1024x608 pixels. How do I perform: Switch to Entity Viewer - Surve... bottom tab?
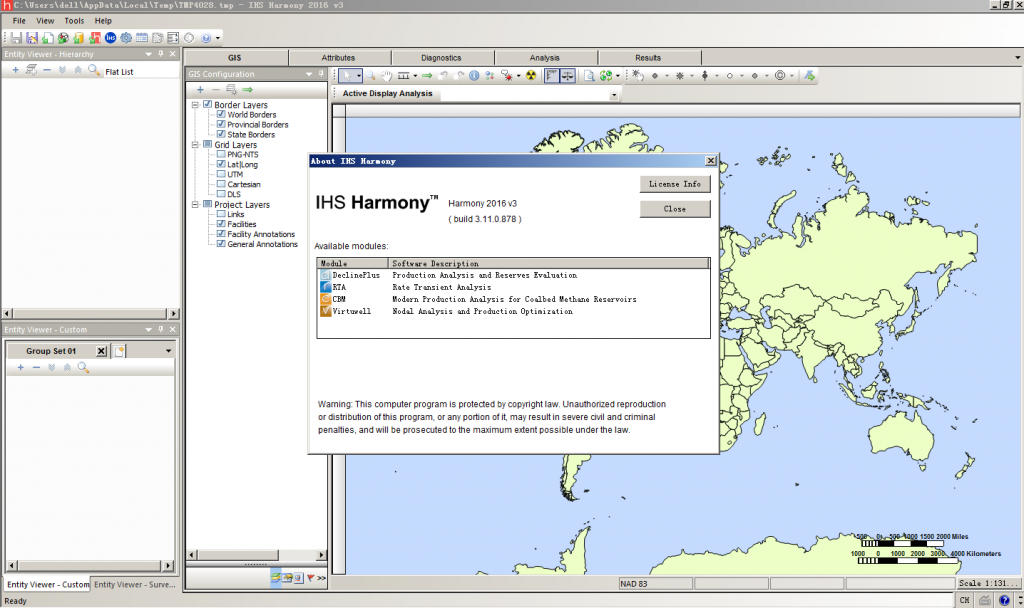134,584
